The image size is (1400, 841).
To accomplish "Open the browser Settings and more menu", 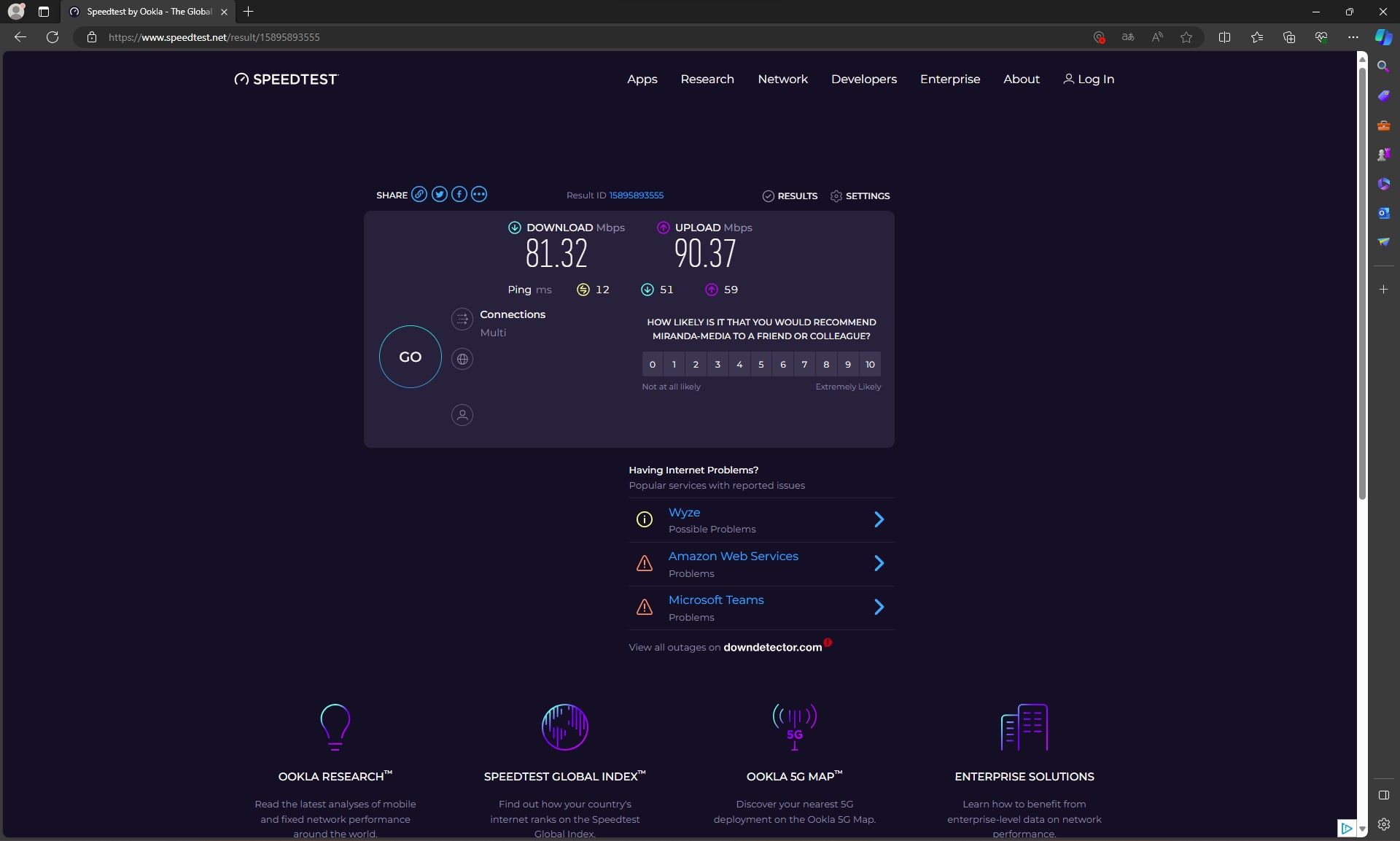I will pos(1353,37).
